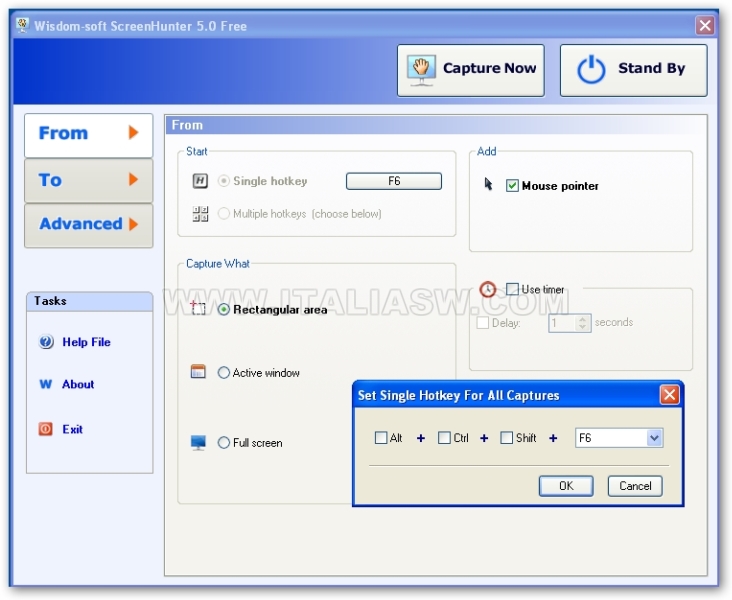
Task: Open the About link
Action: 78,384
